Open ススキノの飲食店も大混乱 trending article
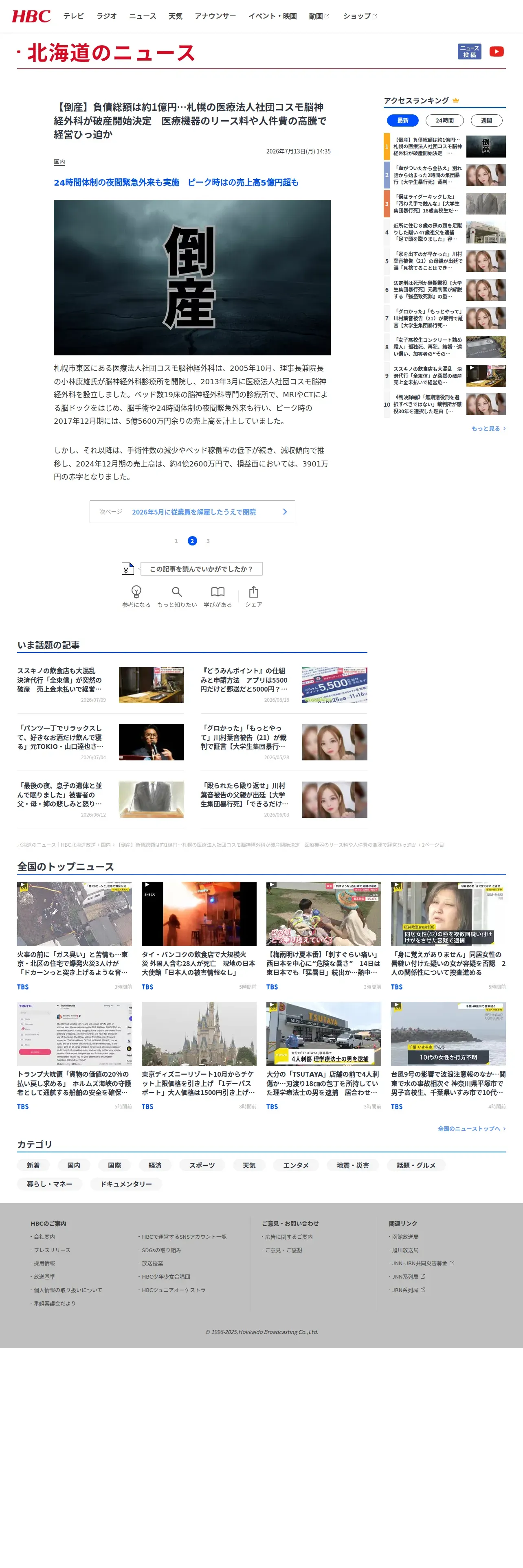The height and width of the screenshot is (1568, 523). (101, 684)
